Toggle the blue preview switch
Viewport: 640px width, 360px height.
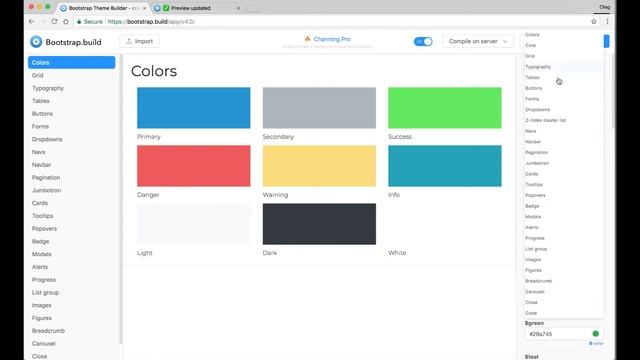pyautogui.click(x=423, y=41)
